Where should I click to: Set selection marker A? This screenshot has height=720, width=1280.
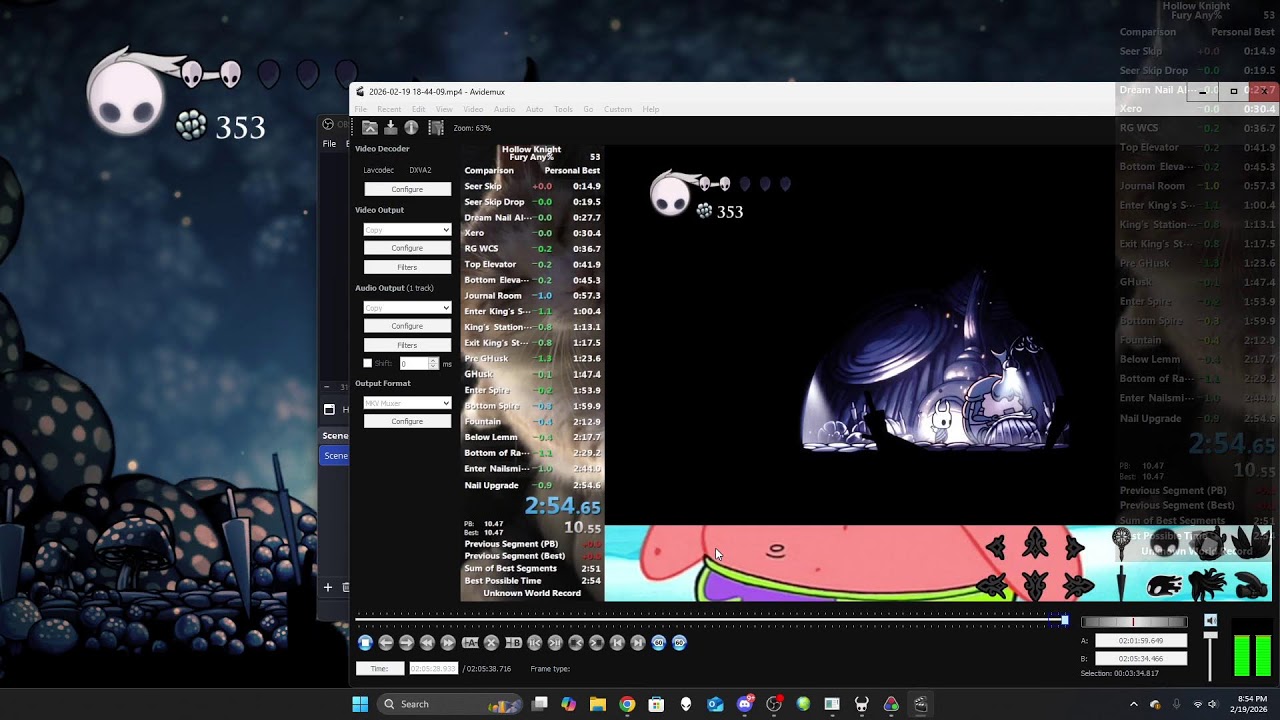click(470, 643)
